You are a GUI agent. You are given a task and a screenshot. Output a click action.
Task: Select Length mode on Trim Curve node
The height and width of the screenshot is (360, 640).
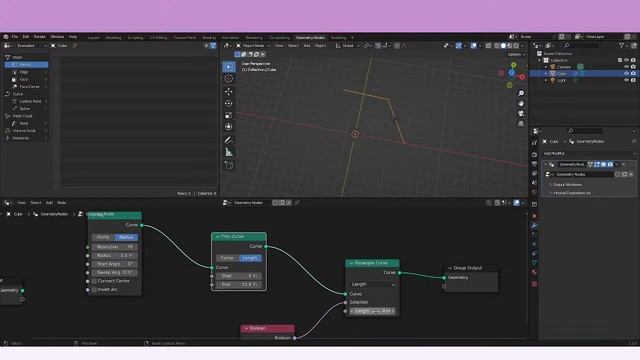click(250, 258)
